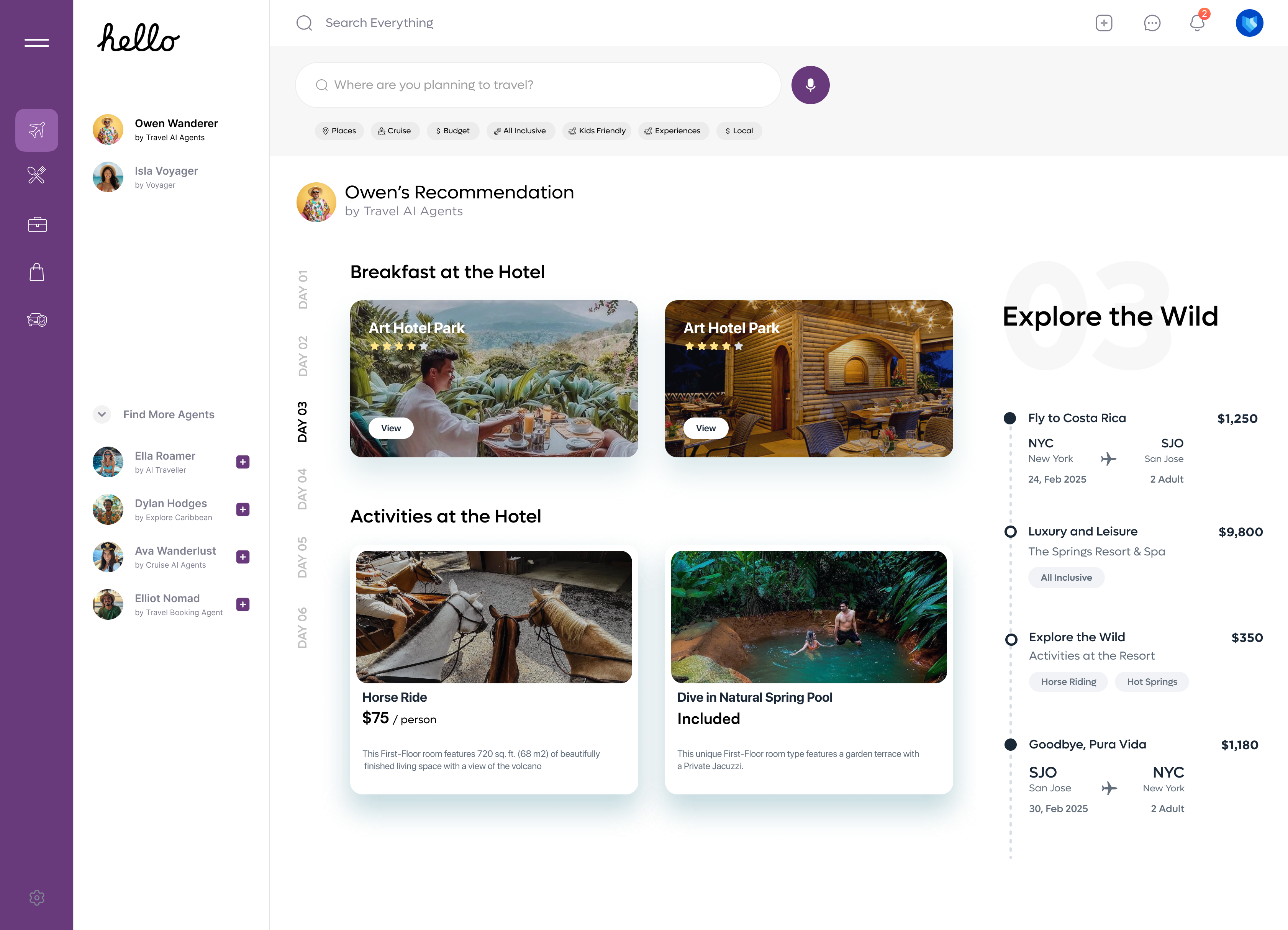Open the chat messages icon
The image size is (1288, 930).
(x=1152, y=23)
